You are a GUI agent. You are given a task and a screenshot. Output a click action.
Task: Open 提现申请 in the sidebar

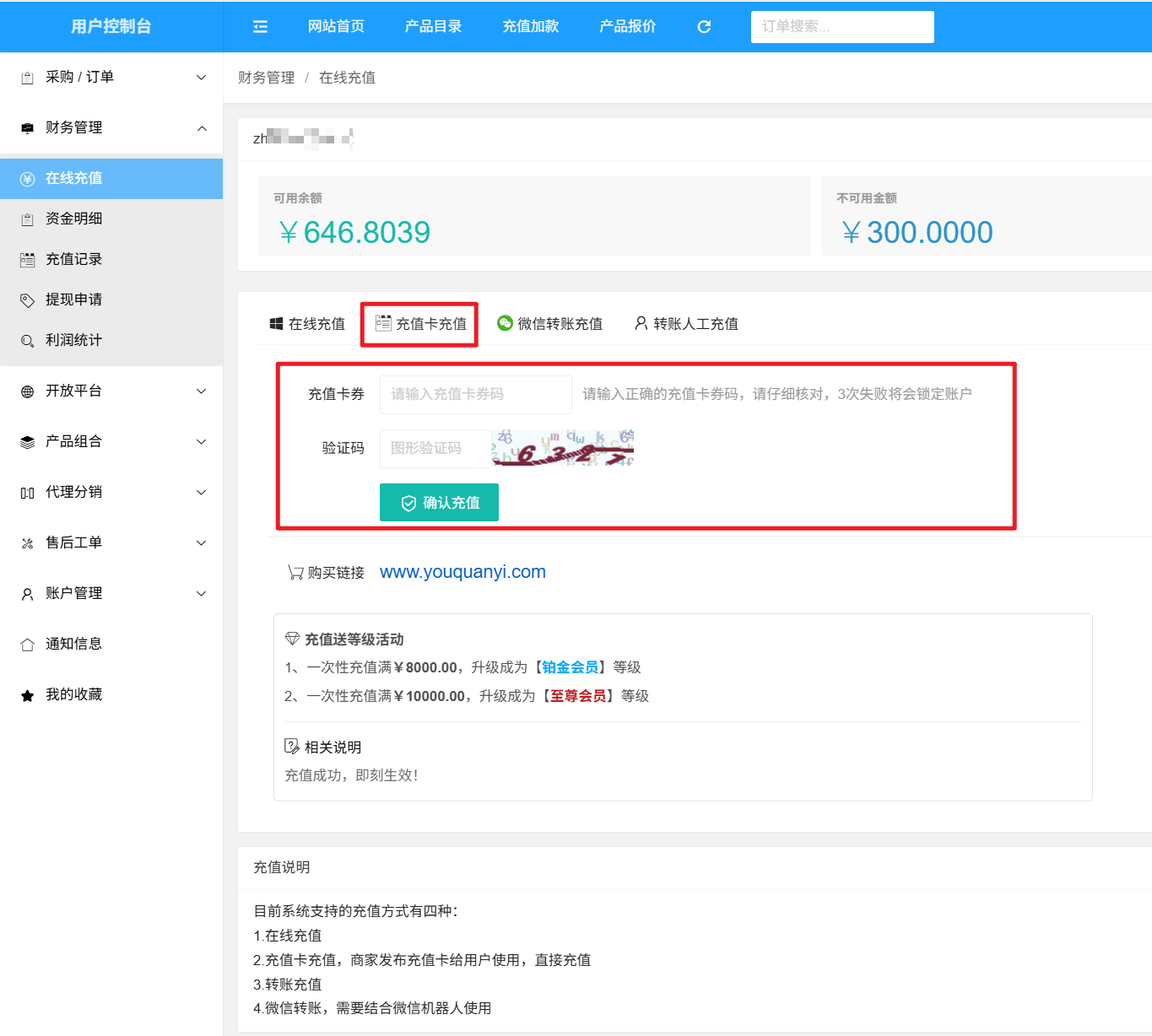(x=73, y=299)
